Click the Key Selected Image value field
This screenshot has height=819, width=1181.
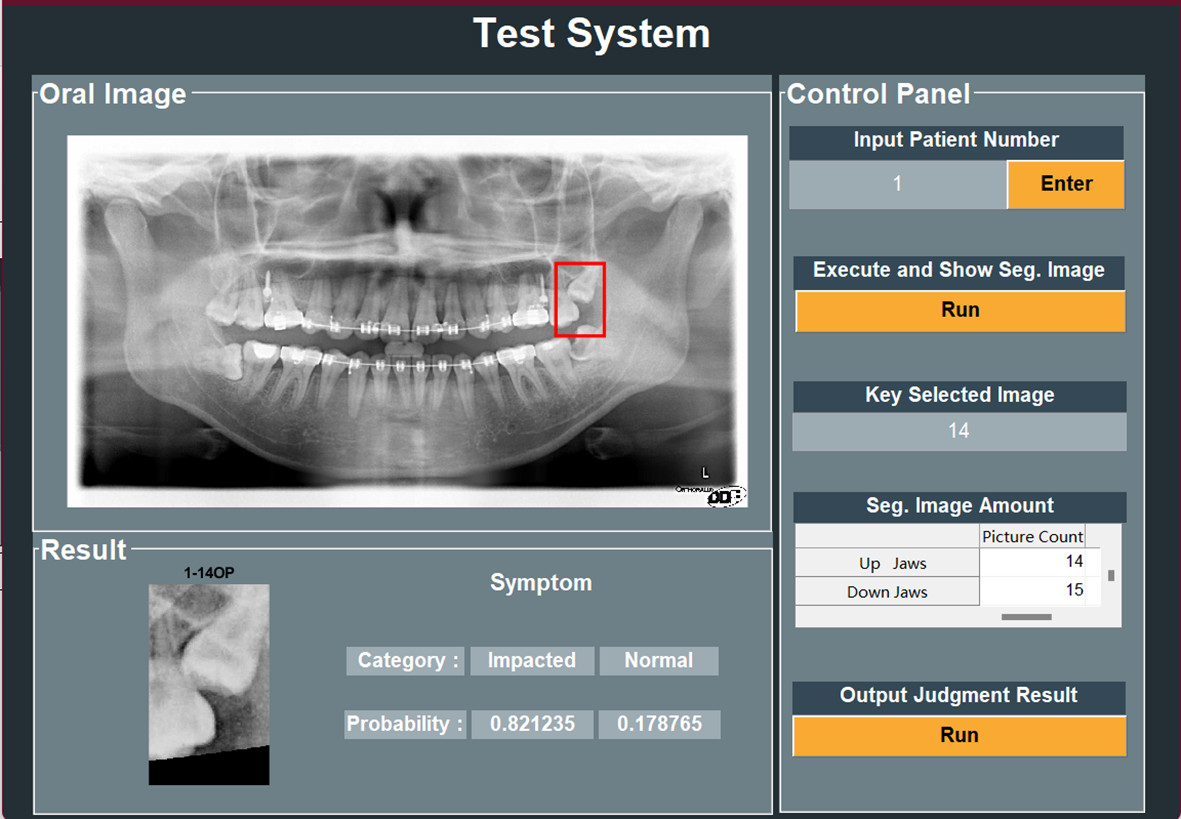tap(959, 431)
